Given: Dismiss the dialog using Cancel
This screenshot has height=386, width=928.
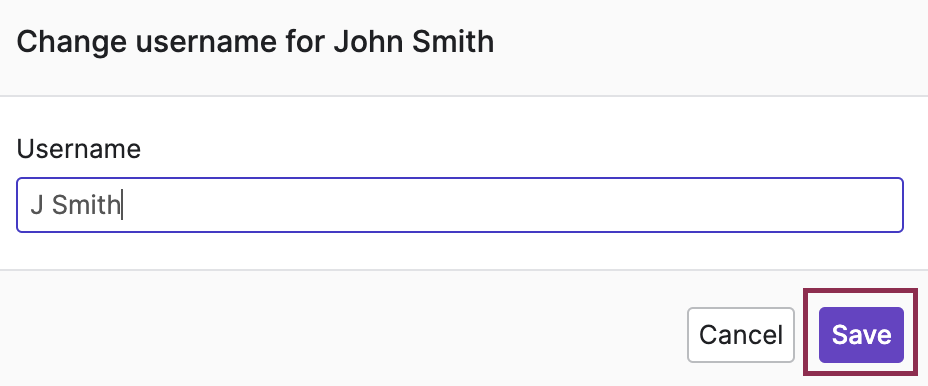Looking at the screenshot, I should (740, 335).
